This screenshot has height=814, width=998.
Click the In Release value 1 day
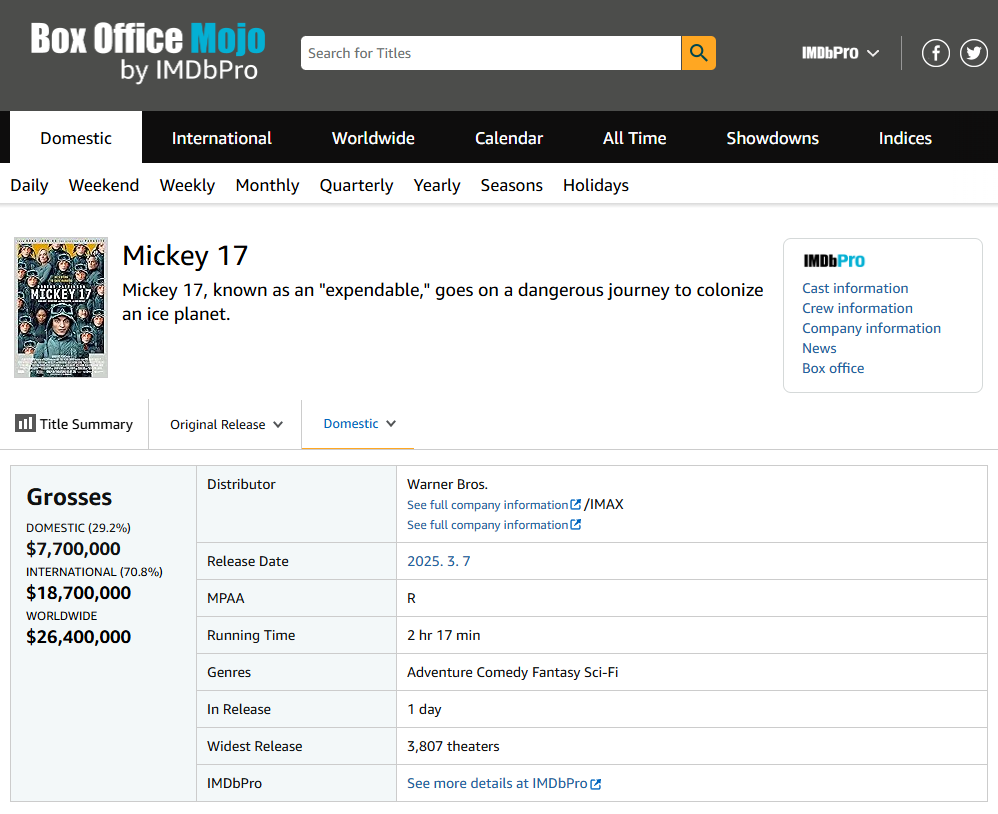point(424,709)
